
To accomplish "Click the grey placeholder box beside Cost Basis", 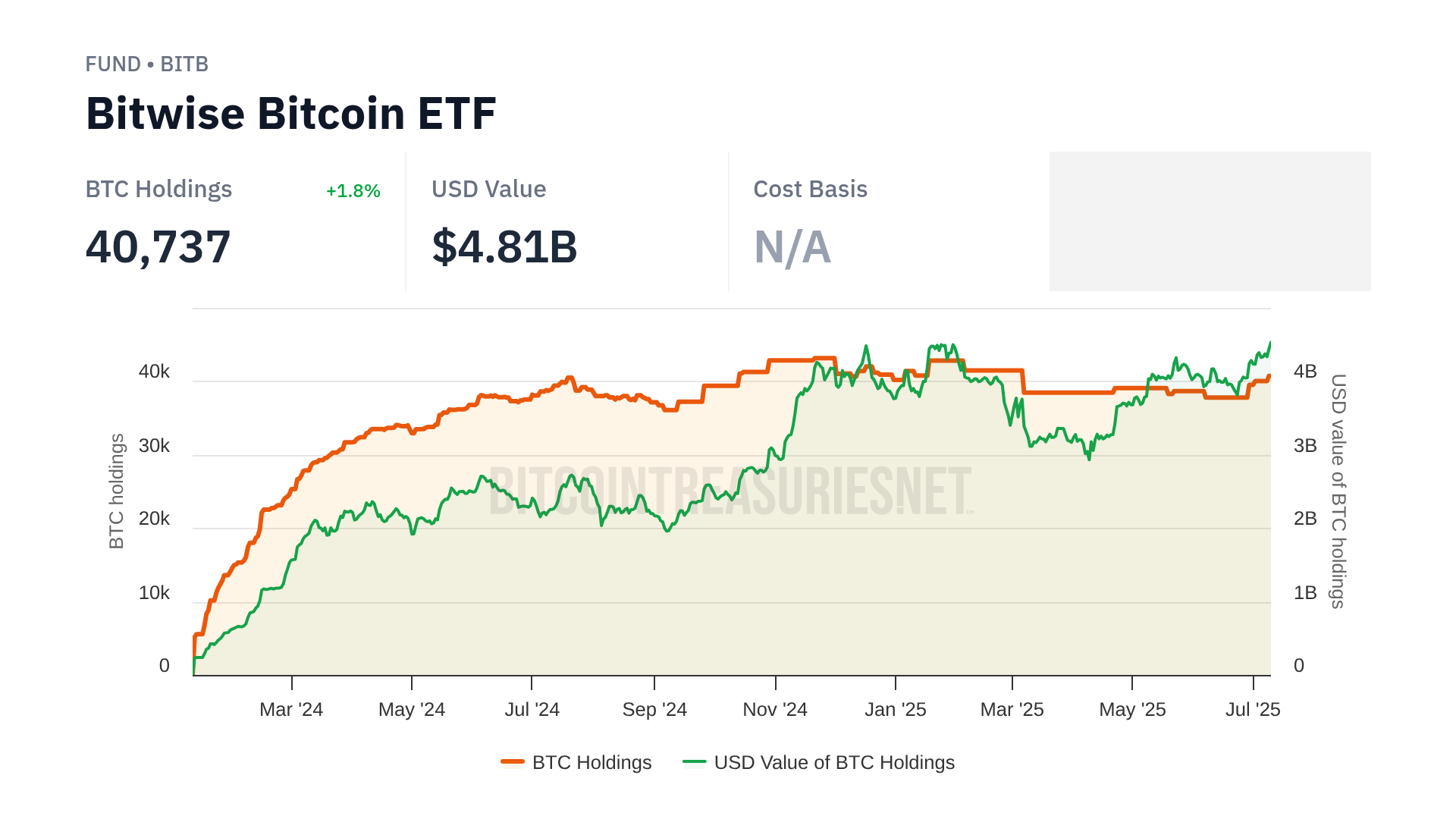I will [1210, 221].
